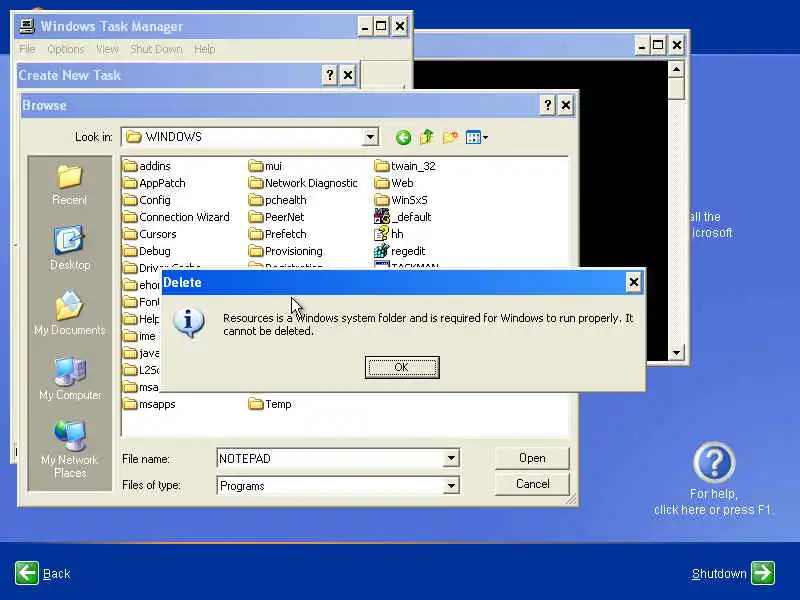The image size is (800, 600).
Task: Open View menu in Task Manager
Action: (x=107, y=49)
